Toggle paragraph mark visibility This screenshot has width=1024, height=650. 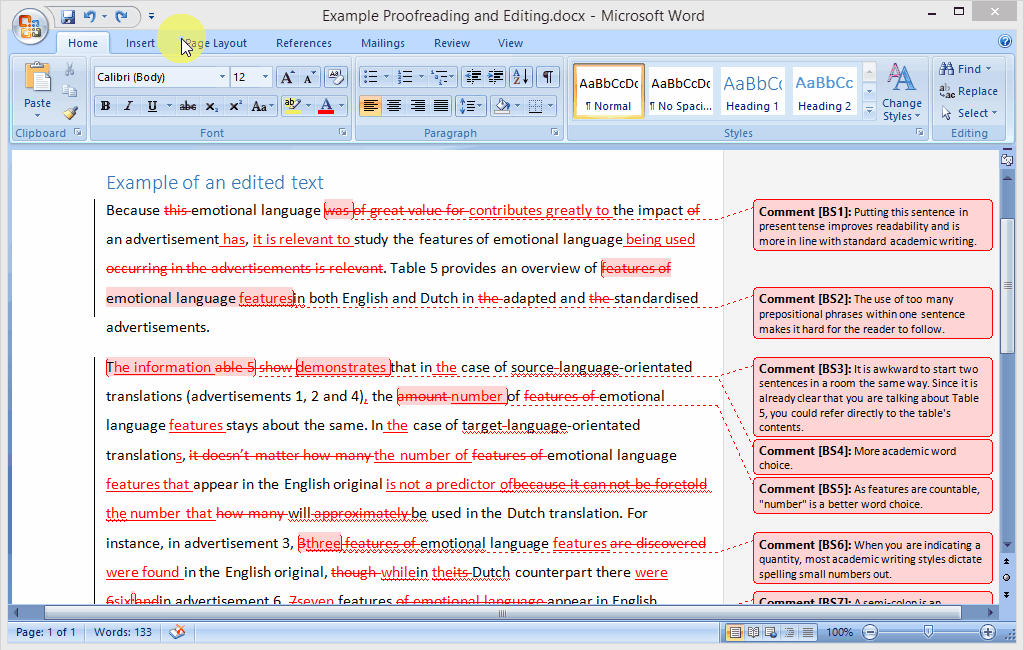(548, 78)
